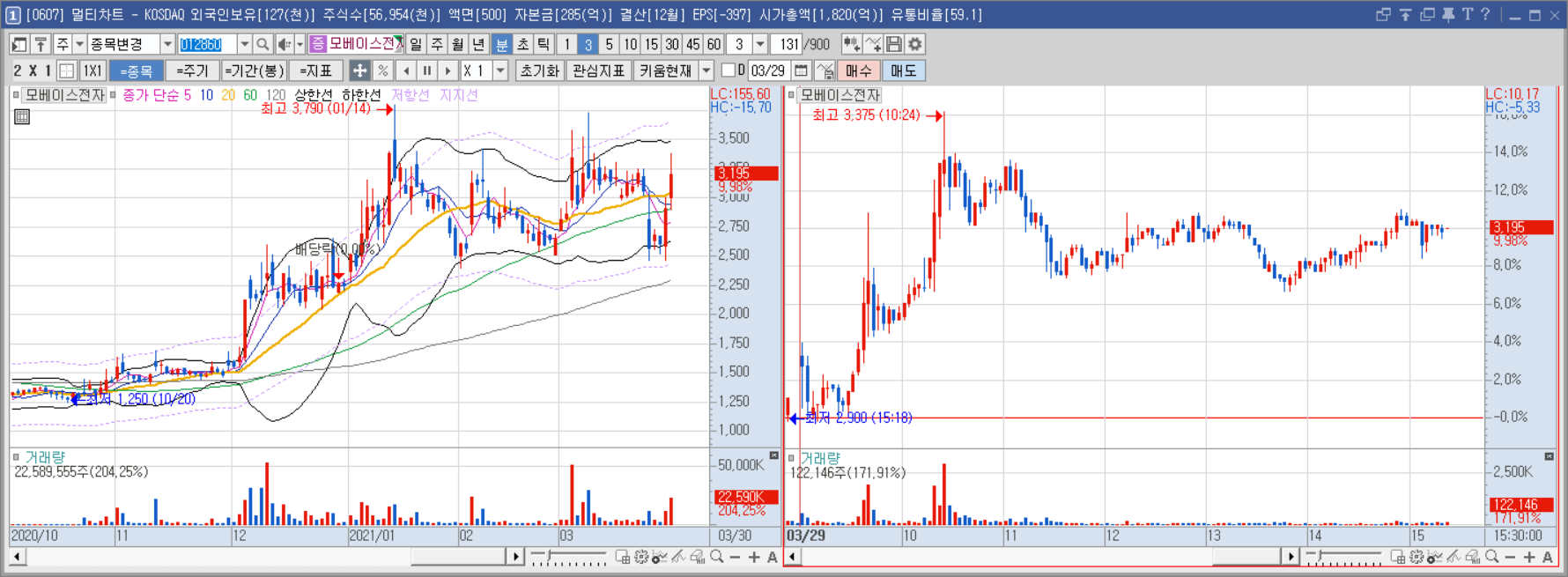Click the red 매수 buy button
Screen dimensions: 1568x577
(x=858, y=70)
